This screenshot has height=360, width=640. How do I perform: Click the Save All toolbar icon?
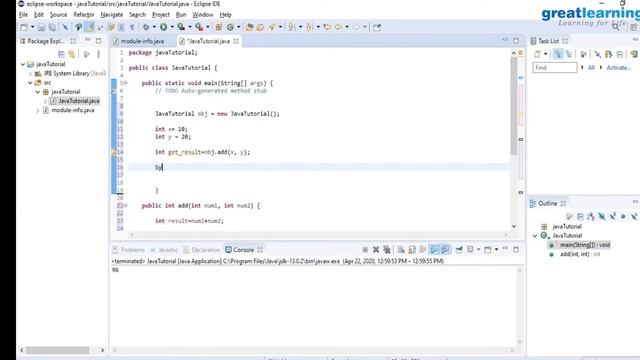pos(52,27)
